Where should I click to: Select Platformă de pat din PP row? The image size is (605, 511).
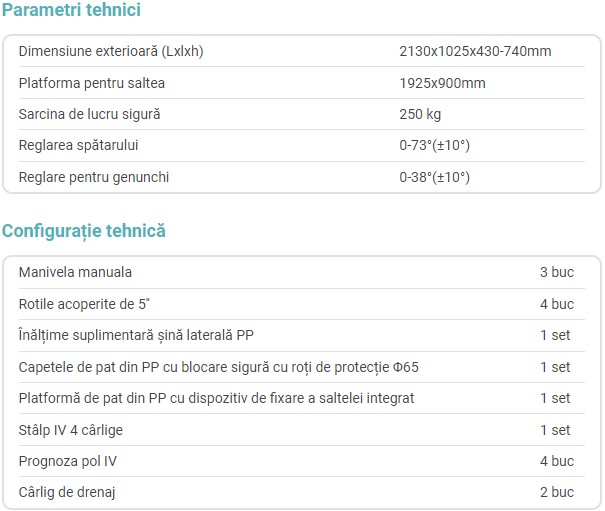[x=302, y=398]
